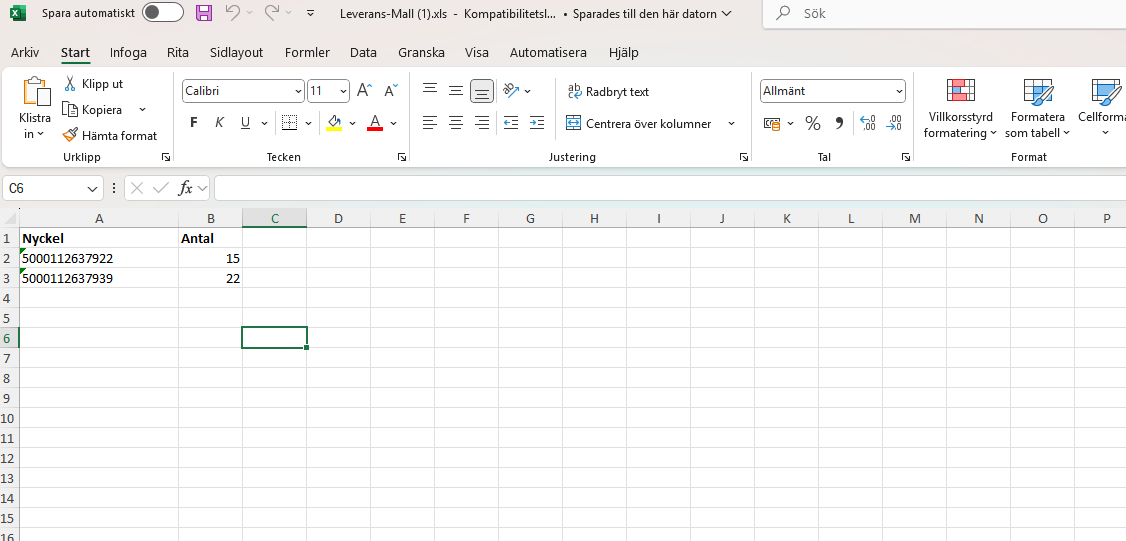Viewport: 1126px width, 541px height.
Task: Copy selection with Kopiera
Action: tap(94, 110)
